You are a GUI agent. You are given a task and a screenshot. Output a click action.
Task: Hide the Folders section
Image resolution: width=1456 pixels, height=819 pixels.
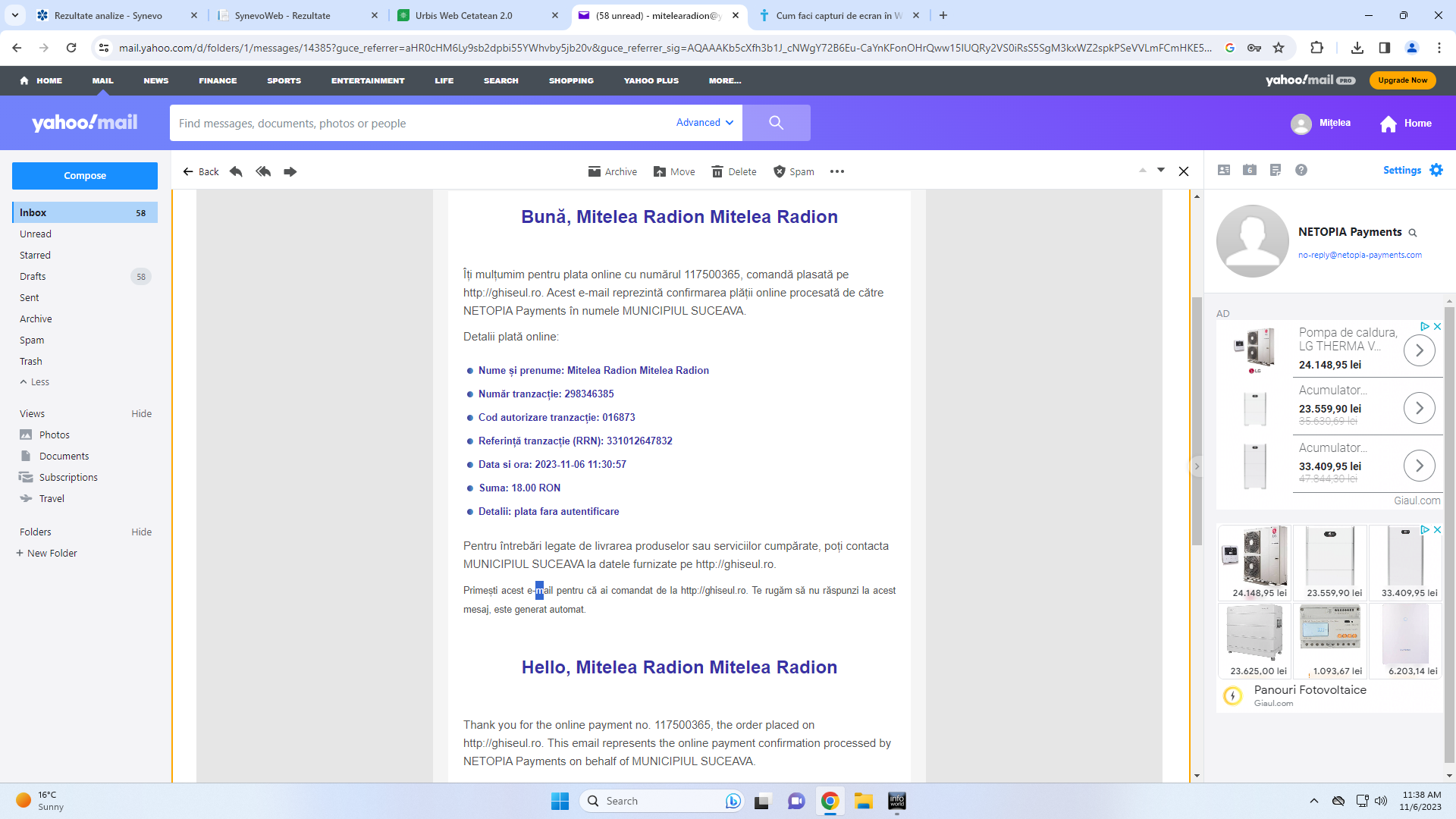[141, 532]
